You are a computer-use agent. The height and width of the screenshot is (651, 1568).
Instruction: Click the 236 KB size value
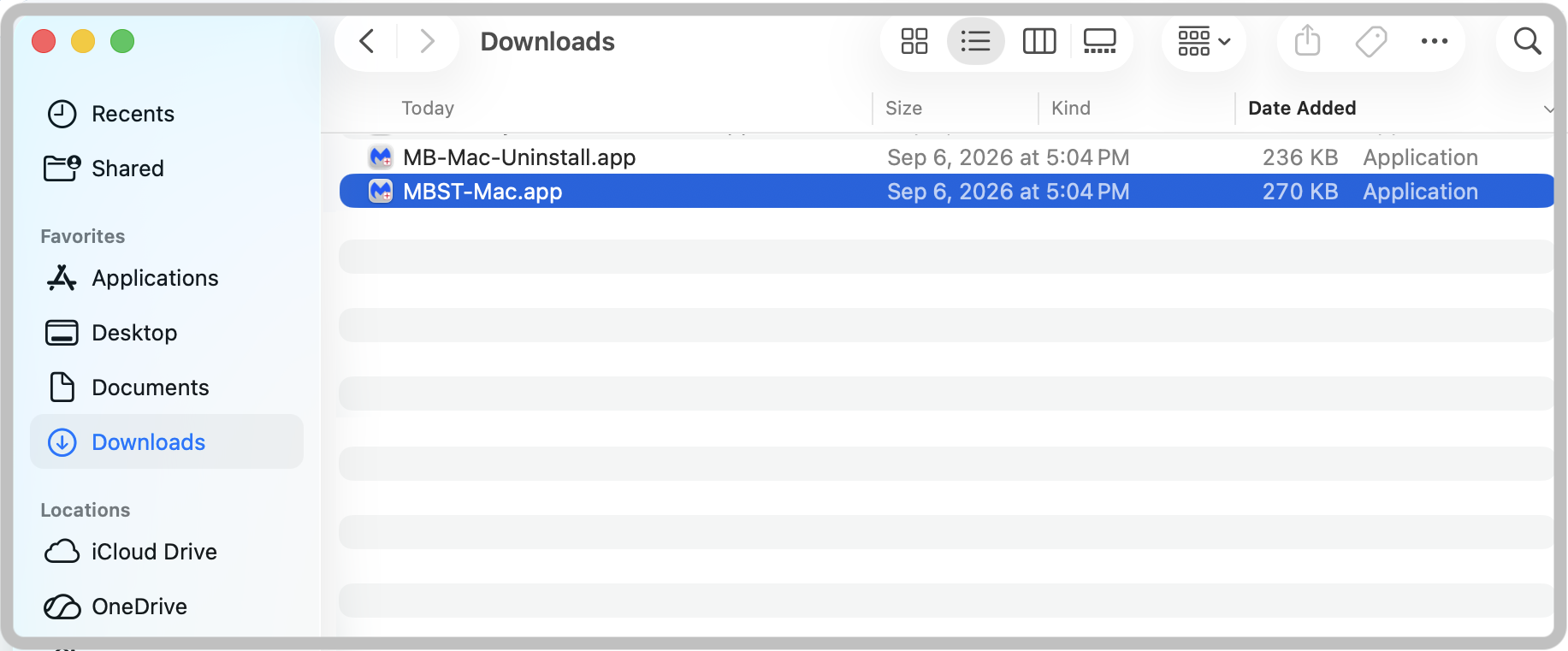[x=1300, y=157]
